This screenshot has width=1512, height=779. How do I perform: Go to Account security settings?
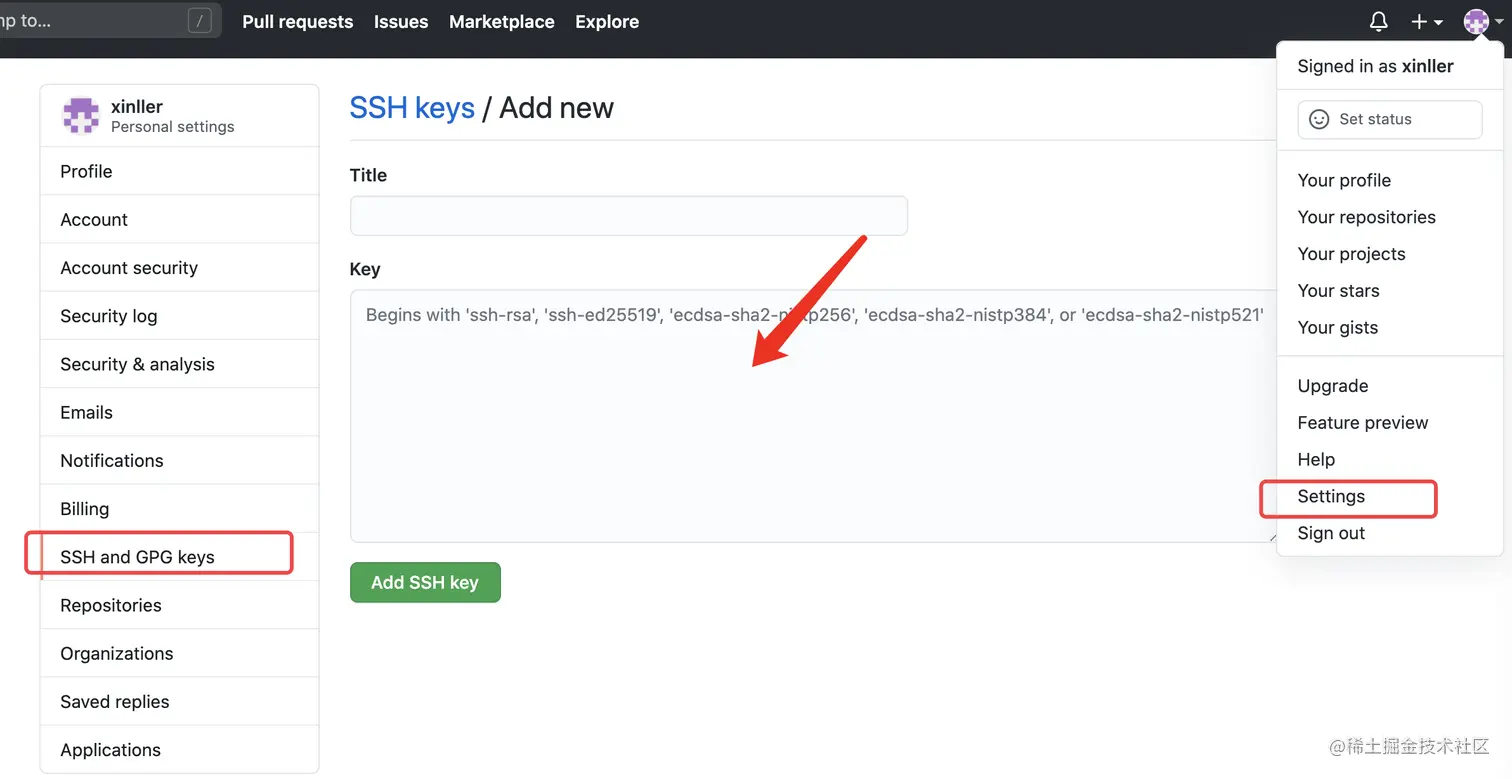click(x=179, y=267)
